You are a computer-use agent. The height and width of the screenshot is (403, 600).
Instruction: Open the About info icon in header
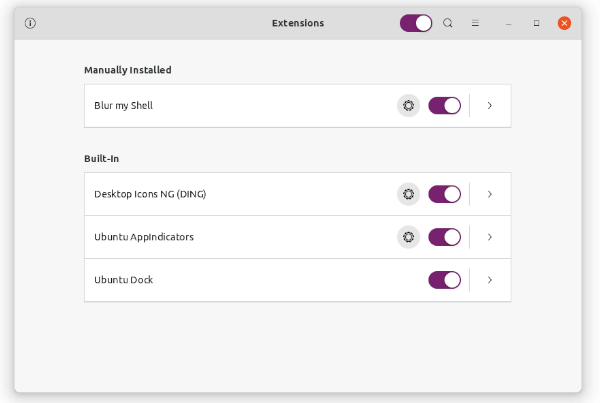pos(30,23)
